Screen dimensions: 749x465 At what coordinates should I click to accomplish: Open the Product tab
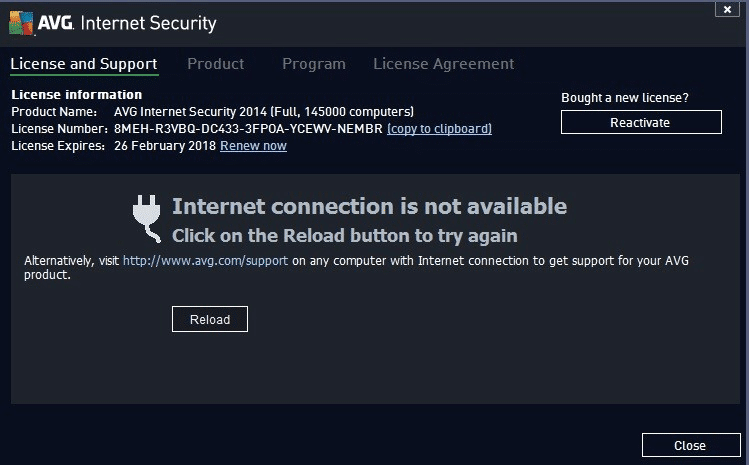[x=215, y=64]
